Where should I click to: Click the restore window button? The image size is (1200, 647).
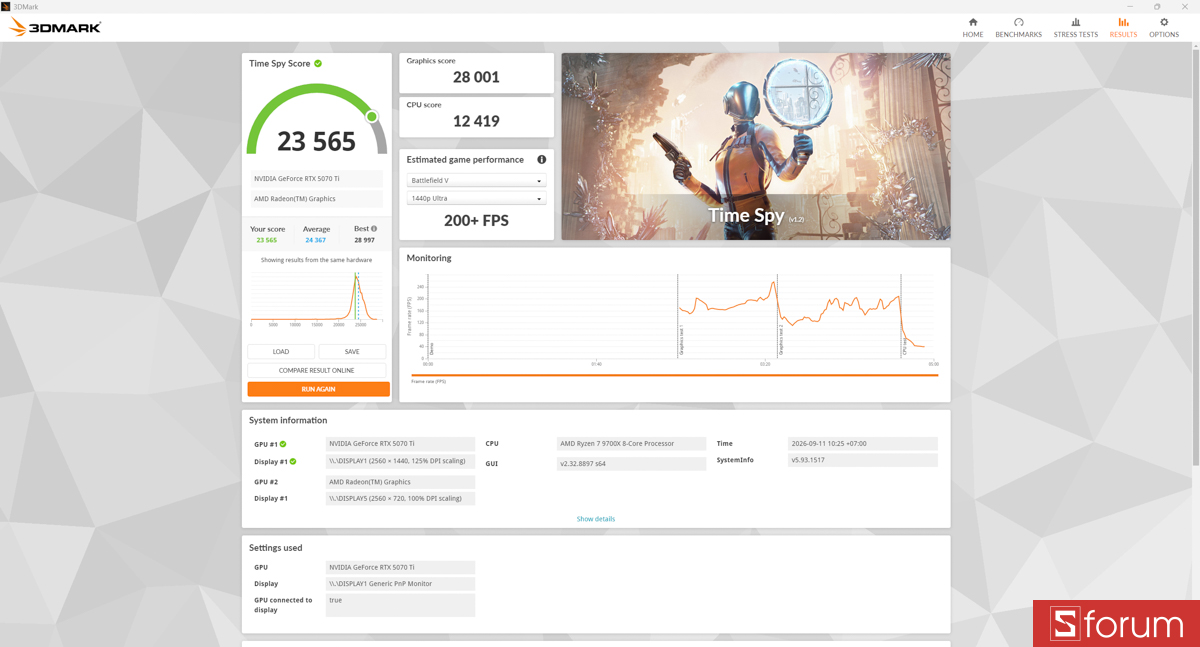(x=1157, y=6)
